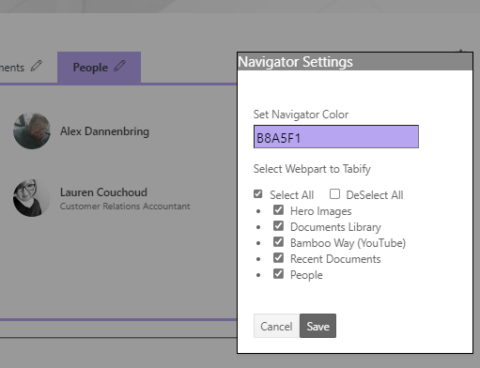Open the People tab
The width and height of the screenshot is (480, 368).
click(x=99, y=67)
